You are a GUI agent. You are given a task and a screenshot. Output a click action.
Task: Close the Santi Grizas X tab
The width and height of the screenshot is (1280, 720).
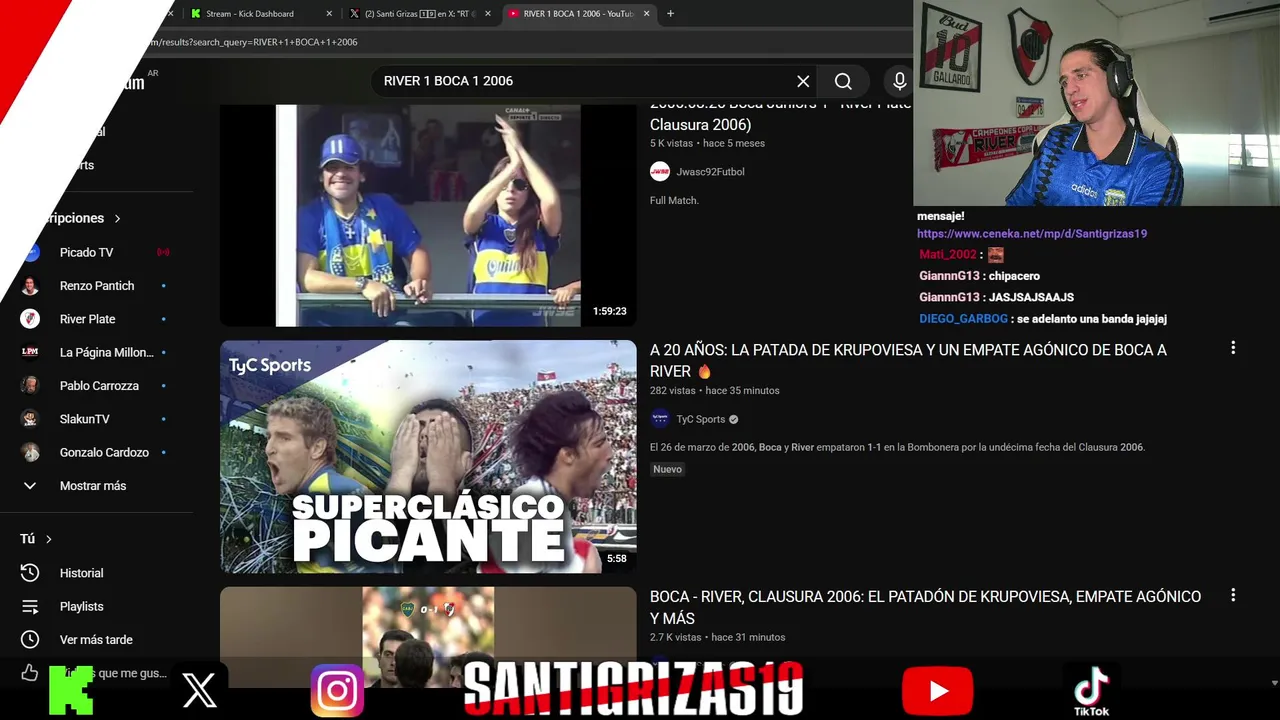tap(489, 14)
